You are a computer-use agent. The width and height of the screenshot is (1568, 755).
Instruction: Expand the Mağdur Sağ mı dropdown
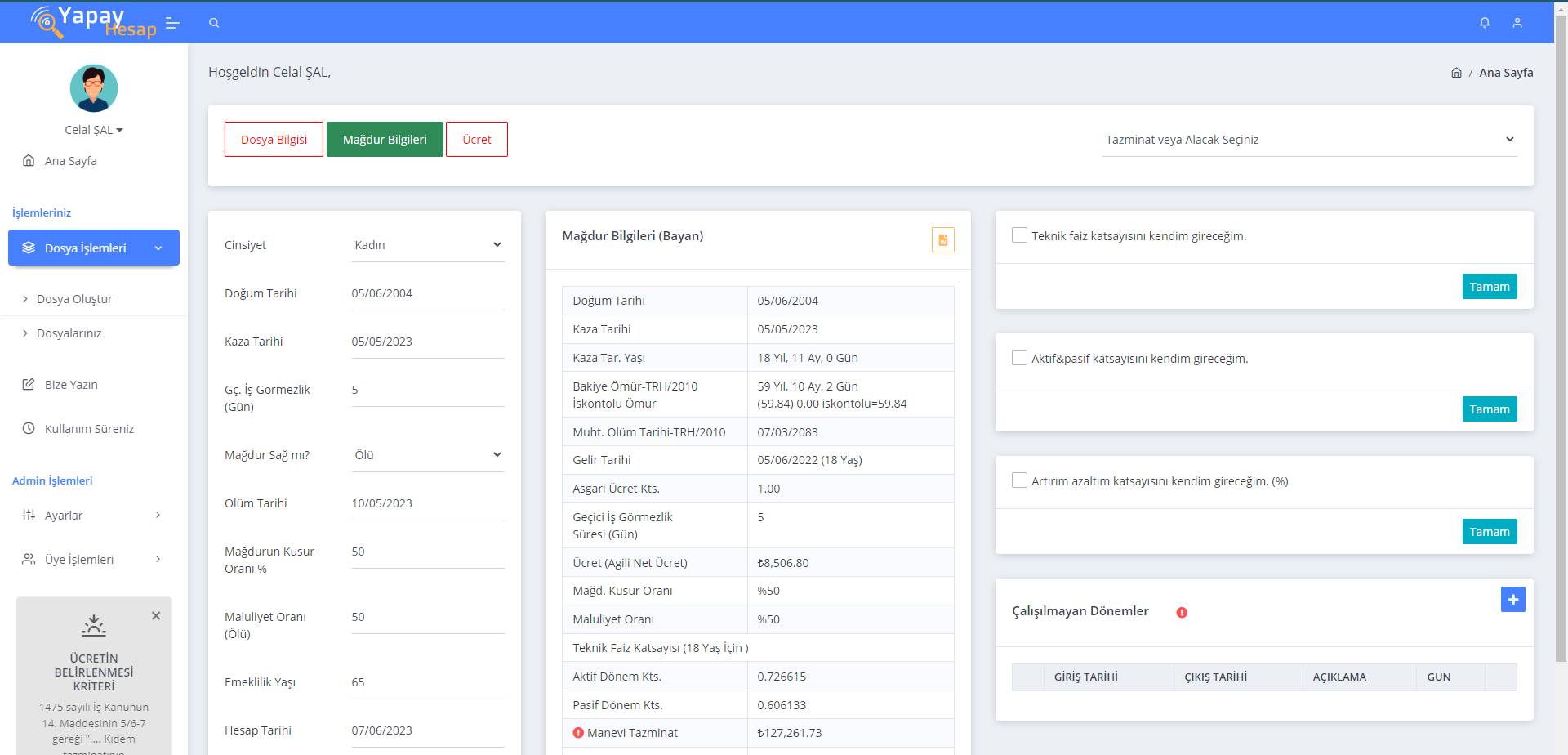[427, 455]
